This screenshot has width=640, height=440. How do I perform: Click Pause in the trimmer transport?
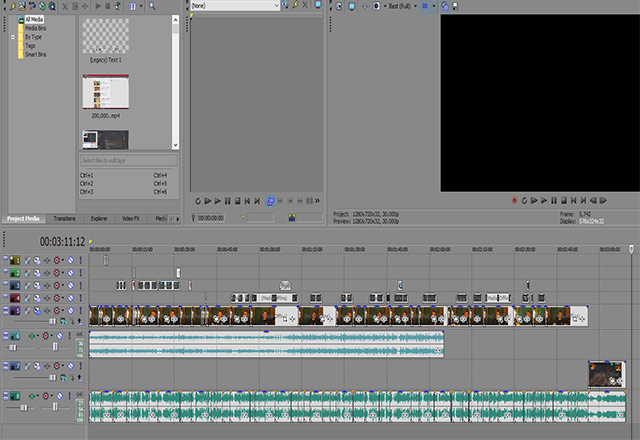coord(228,201)
